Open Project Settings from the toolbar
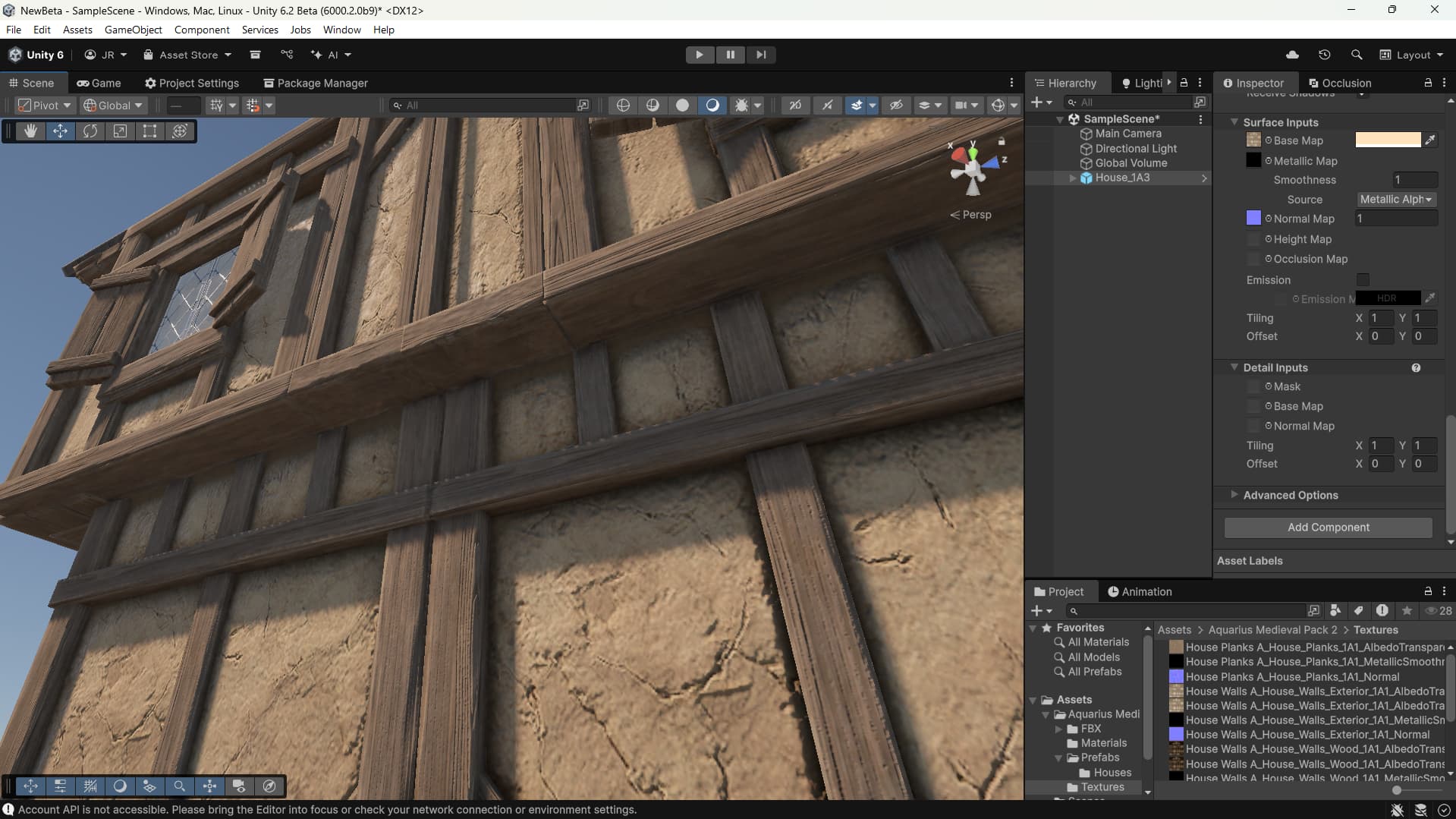Viewport: 1456px width, 819px height. click(191, 83)
